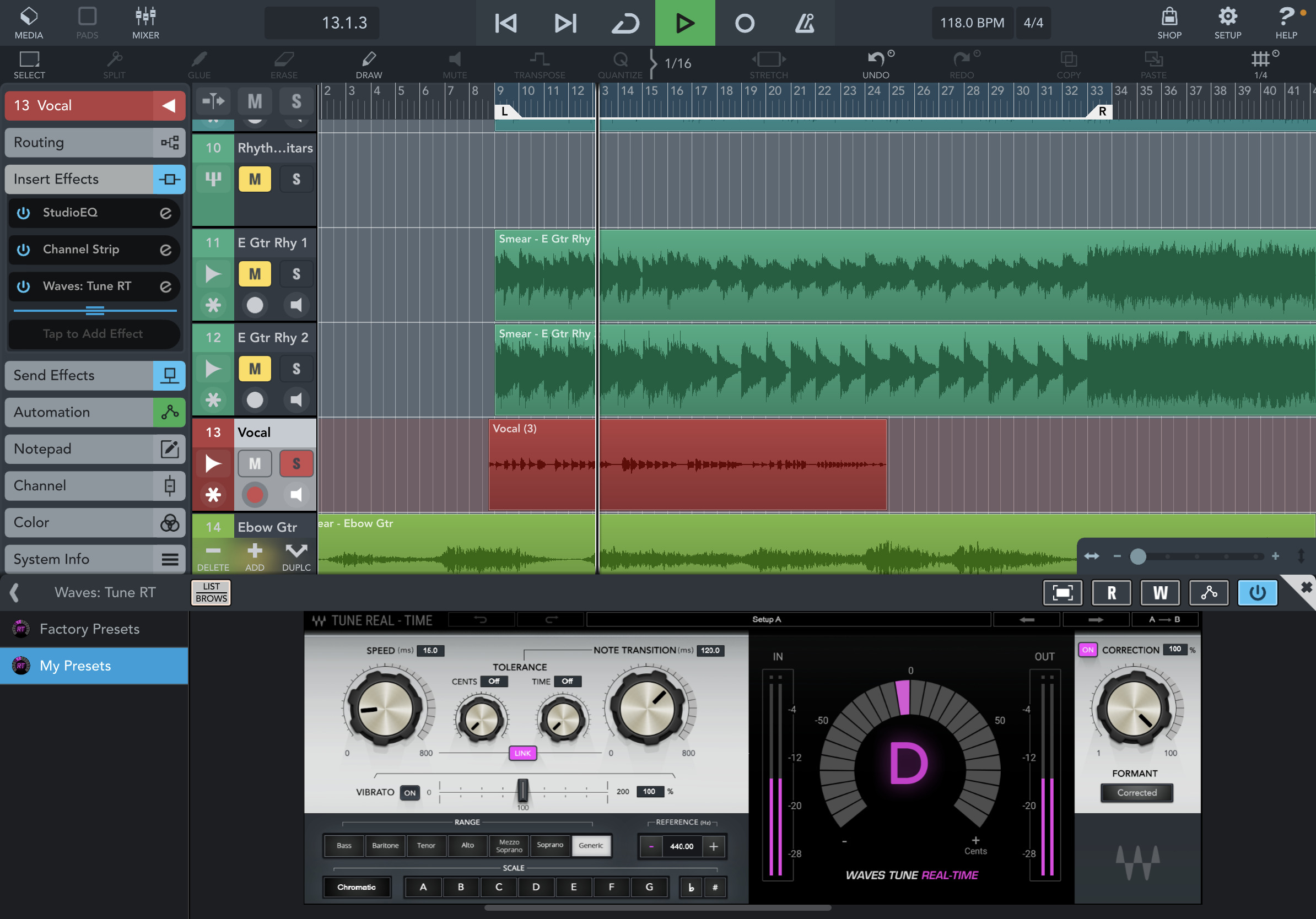Change the 118.0 BPM tempo
1316x919 pixels.
click(x=972, y=23)
